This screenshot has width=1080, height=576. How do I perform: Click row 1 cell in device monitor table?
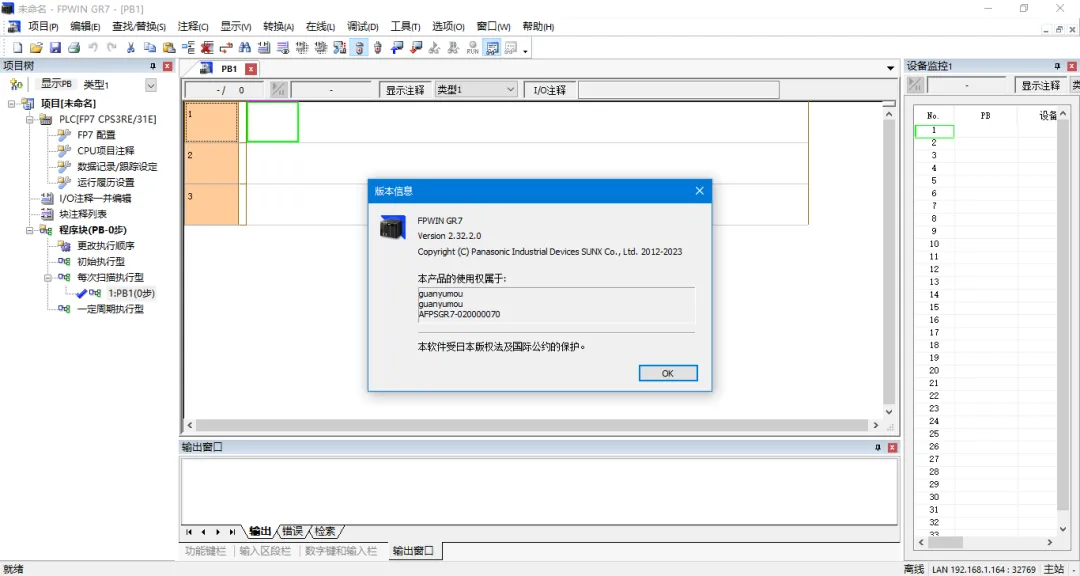point(934,131)
